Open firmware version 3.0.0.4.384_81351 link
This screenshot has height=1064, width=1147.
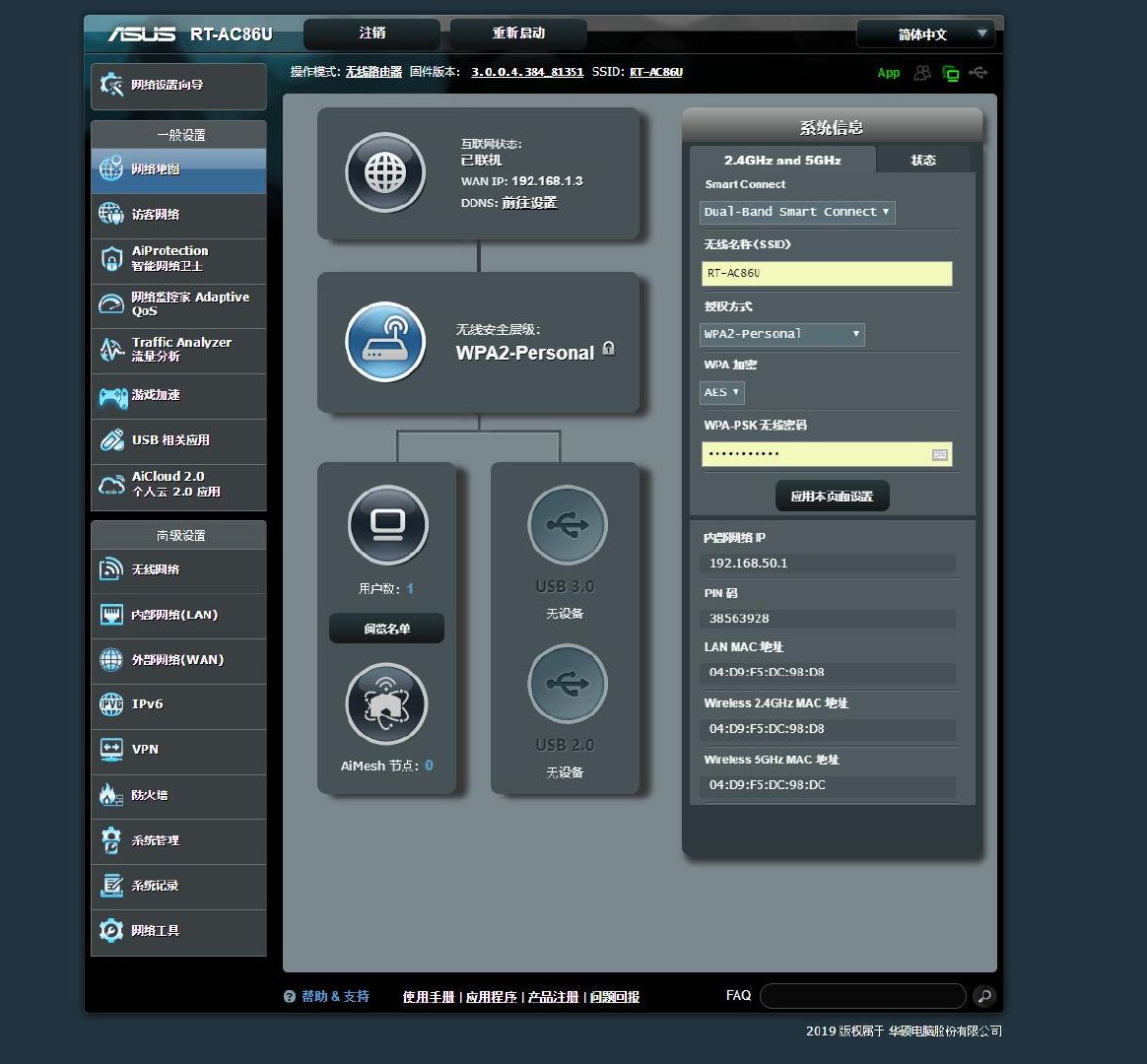click(527, 72)
